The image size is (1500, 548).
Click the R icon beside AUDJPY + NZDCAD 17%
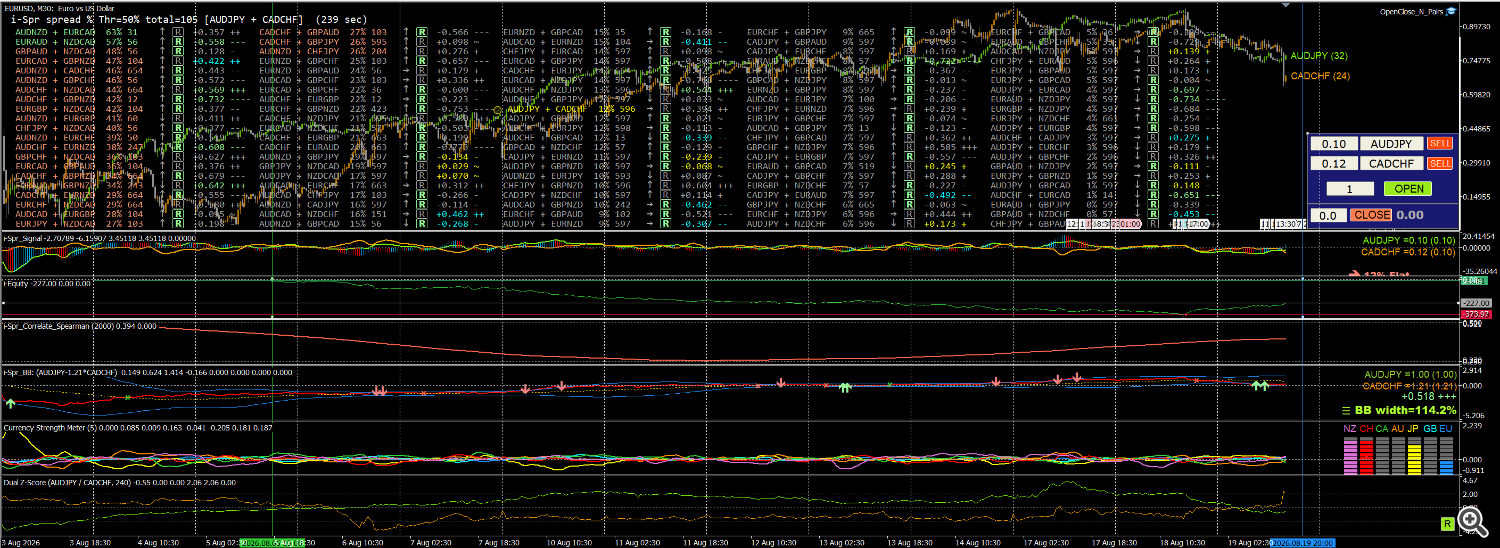tap(422, 177)
